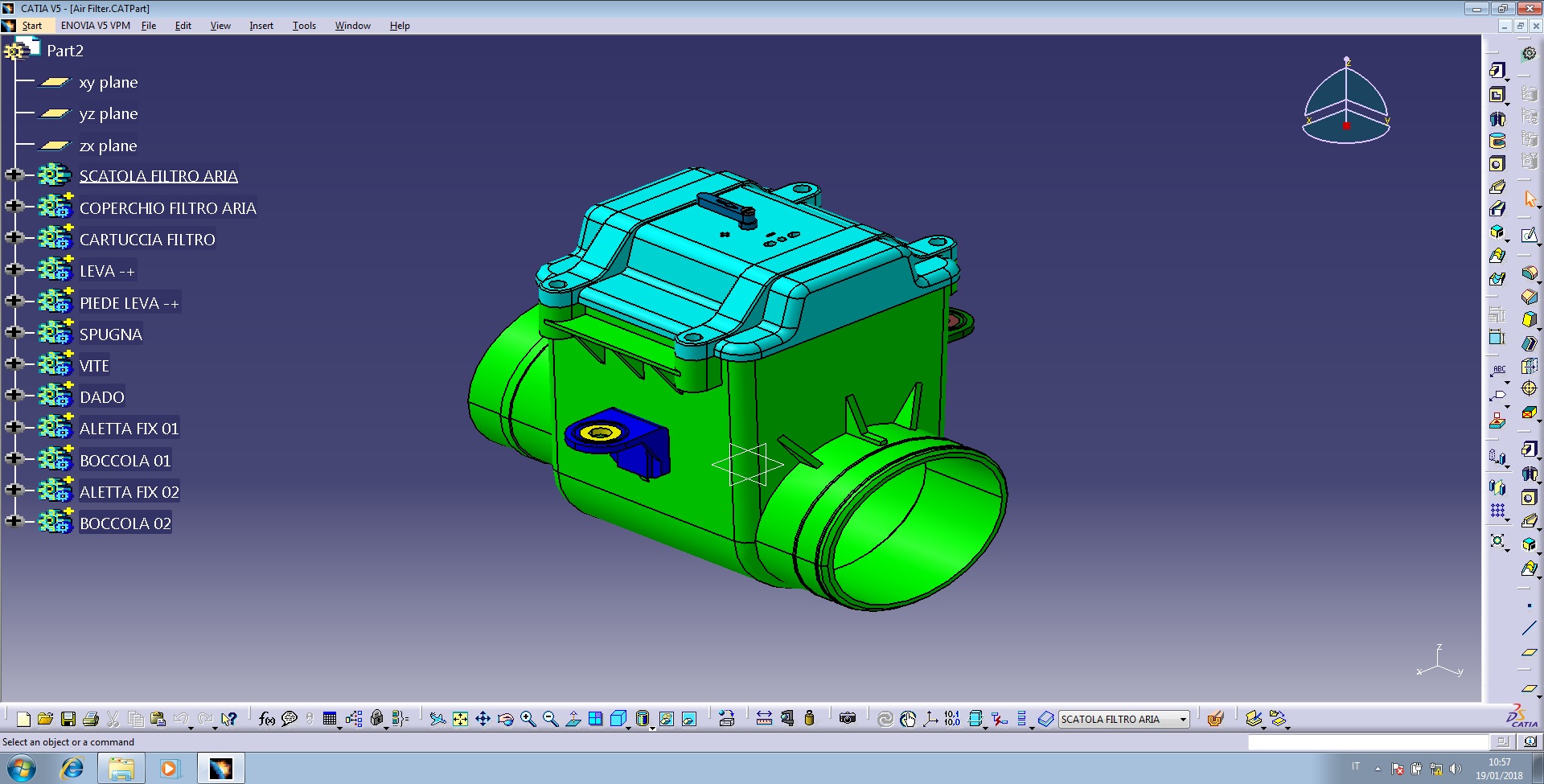Select PIEDE LEVA -+ body label

(129, 303)
